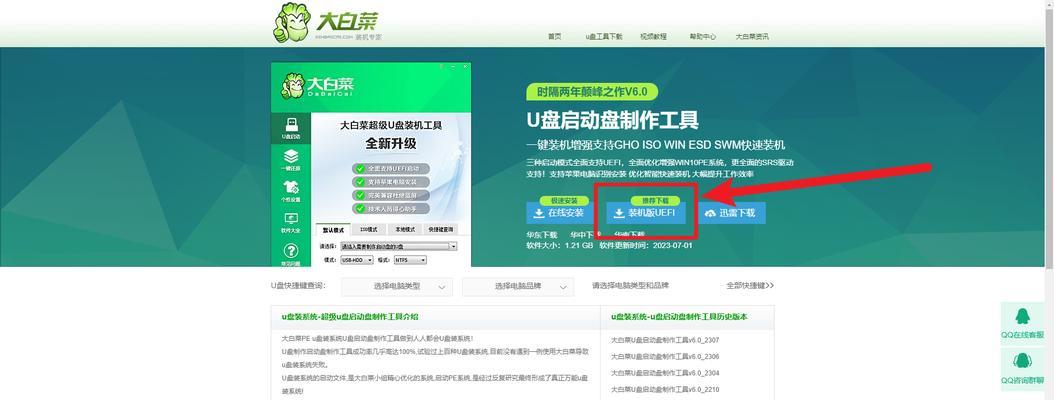1054x400 pixels.
Task: Click the 在线安装 download button
Action: 559,213
